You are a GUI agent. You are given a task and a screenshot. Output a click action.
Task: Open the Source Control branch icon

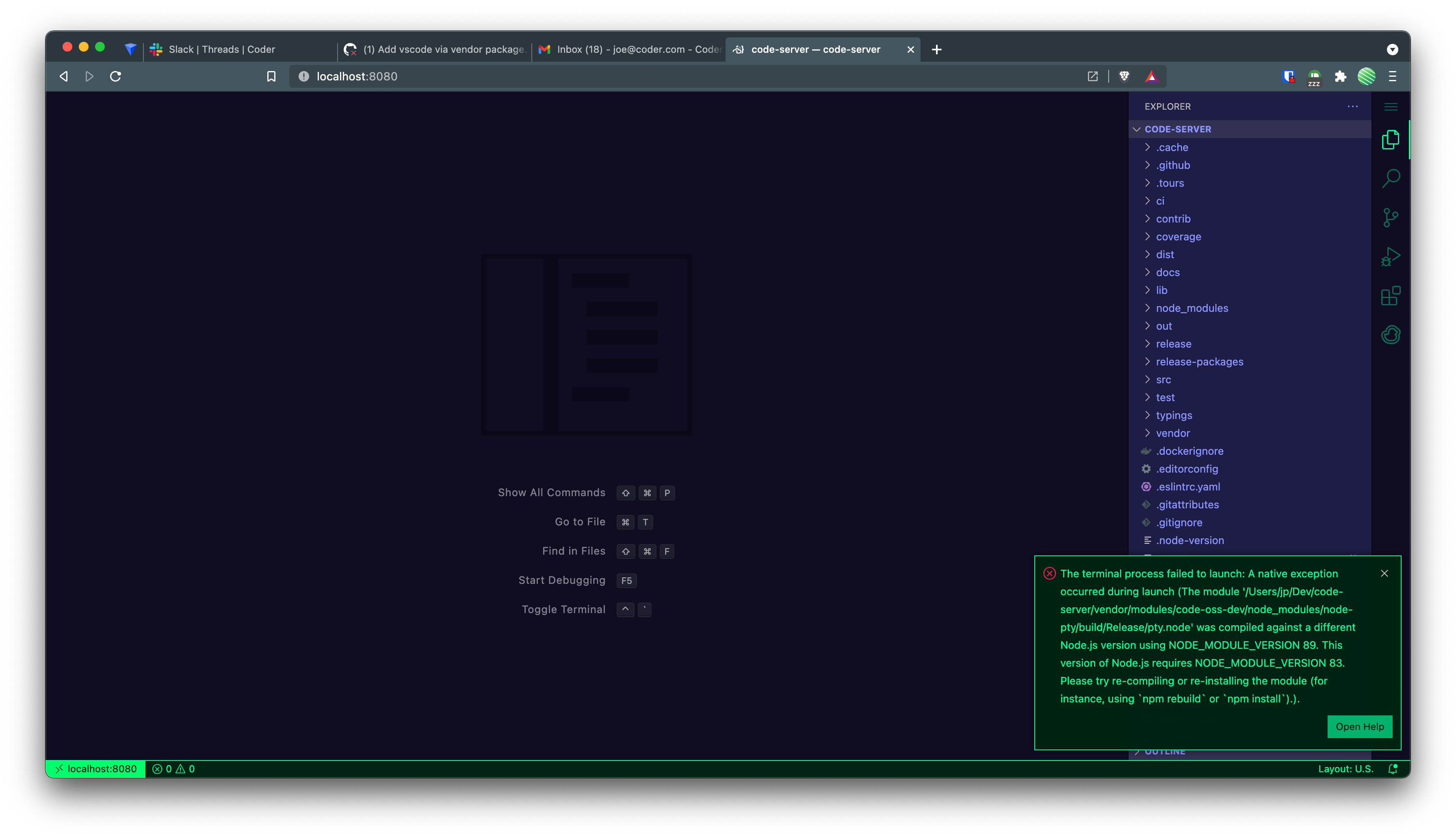click(x=1390, y=218)
